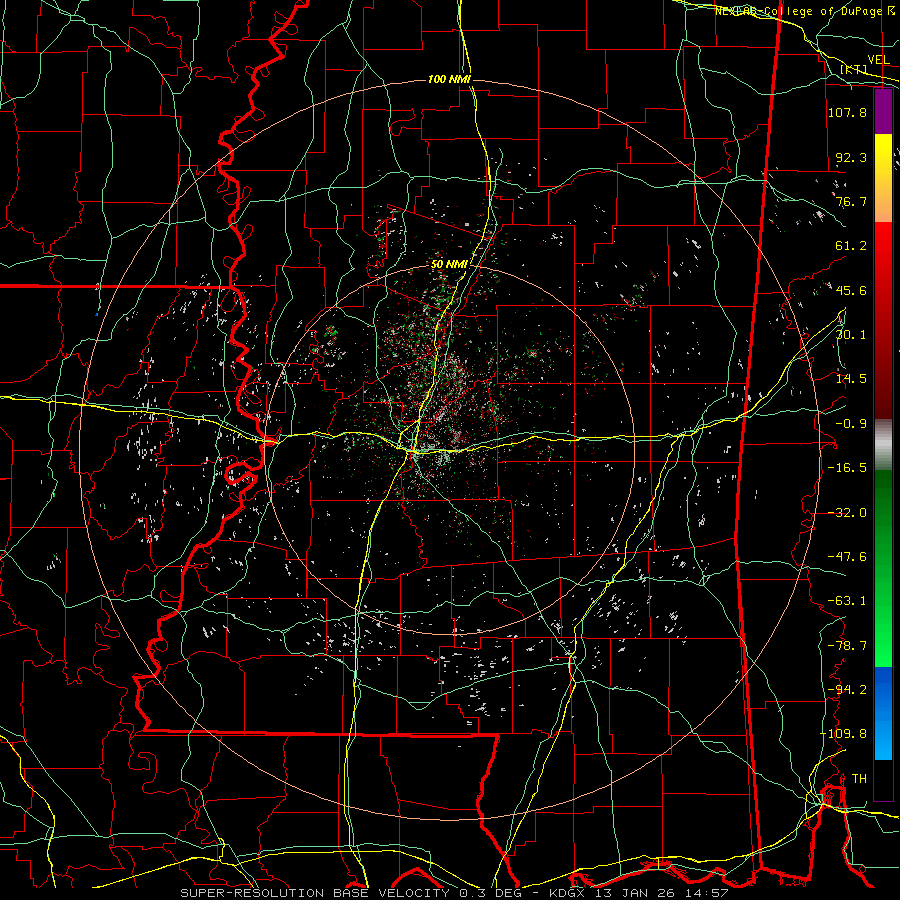Click the 30.1 velocity scale value
This screenshot has height=900, width=900.
tap(851, 335)
